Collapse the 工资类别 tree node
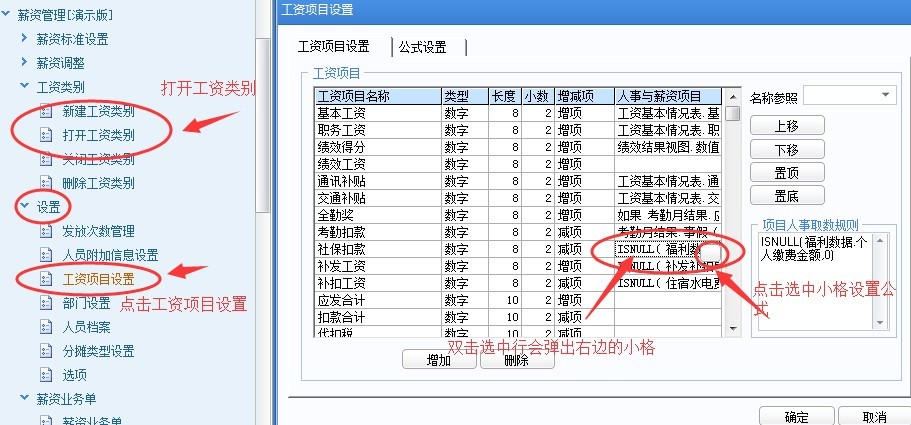The image size is (911, 425). tap(24, 87)
